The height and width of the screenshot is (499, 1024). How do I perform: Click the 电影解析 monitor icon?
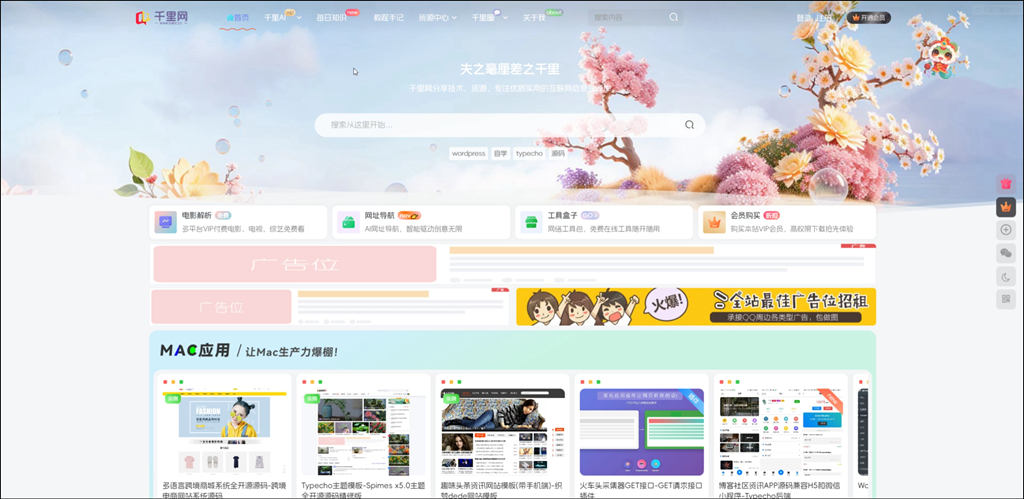click(166, 222)
